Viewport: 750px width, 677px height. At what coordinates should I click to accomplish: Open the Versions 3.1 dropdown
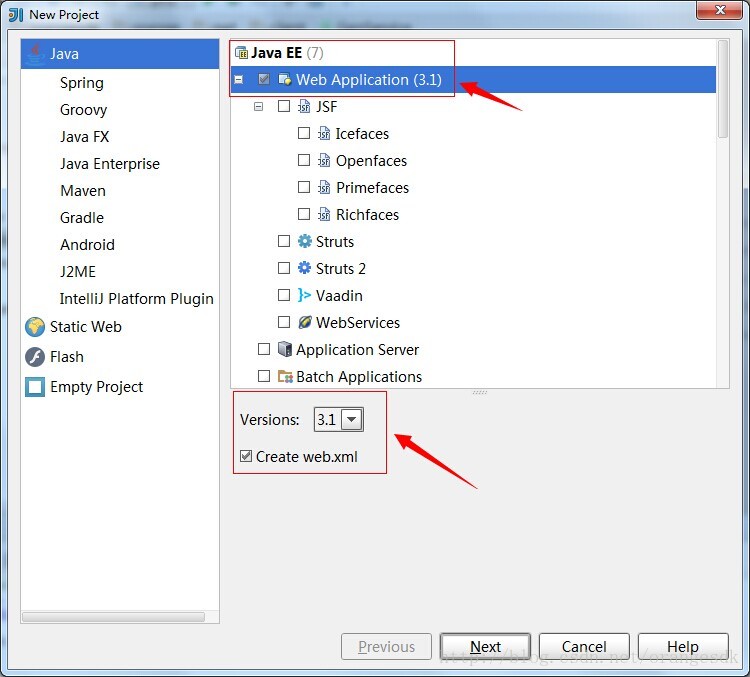(x=352, y=420)
